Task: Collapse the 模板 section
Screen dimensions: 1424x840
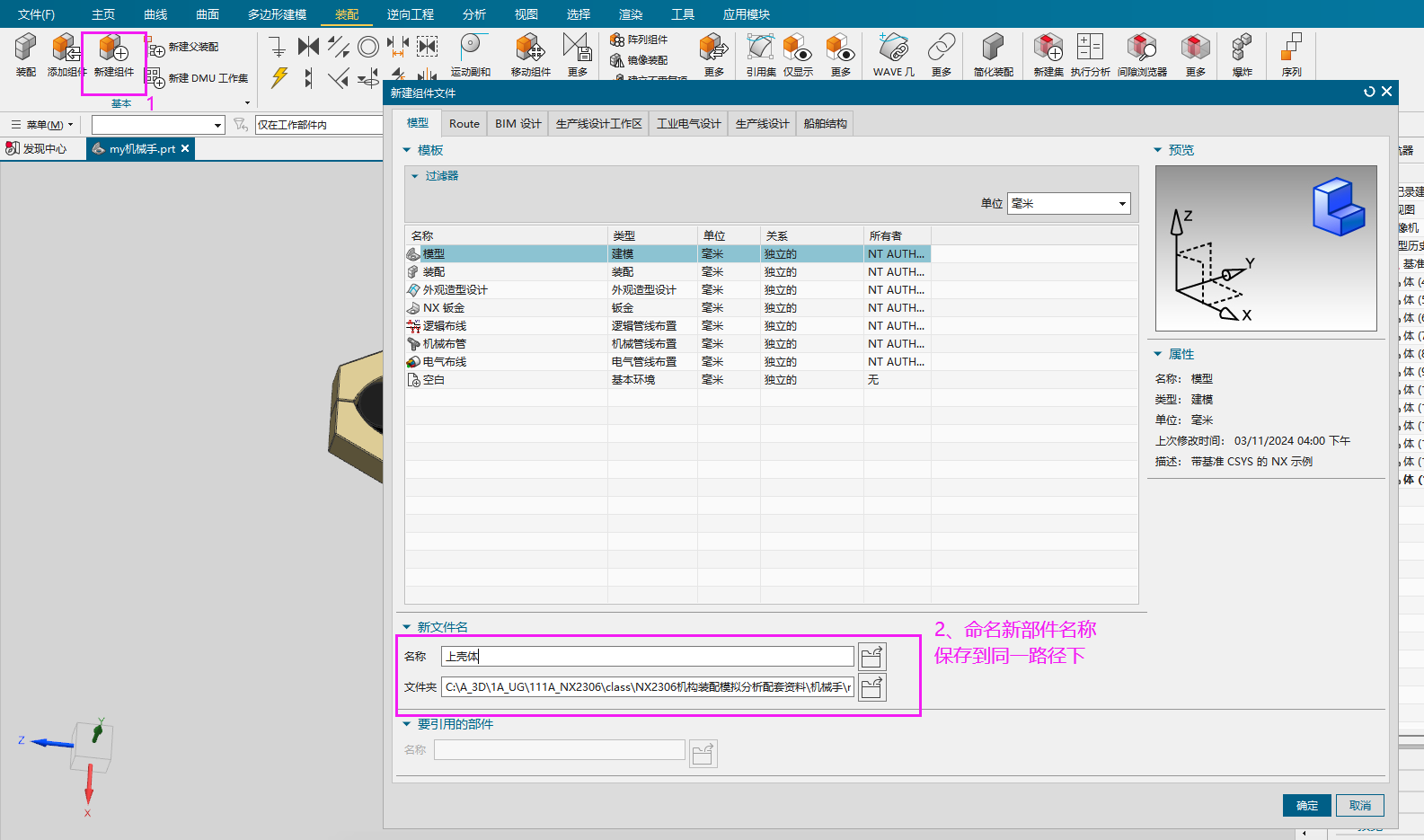Action: point(407,150)
